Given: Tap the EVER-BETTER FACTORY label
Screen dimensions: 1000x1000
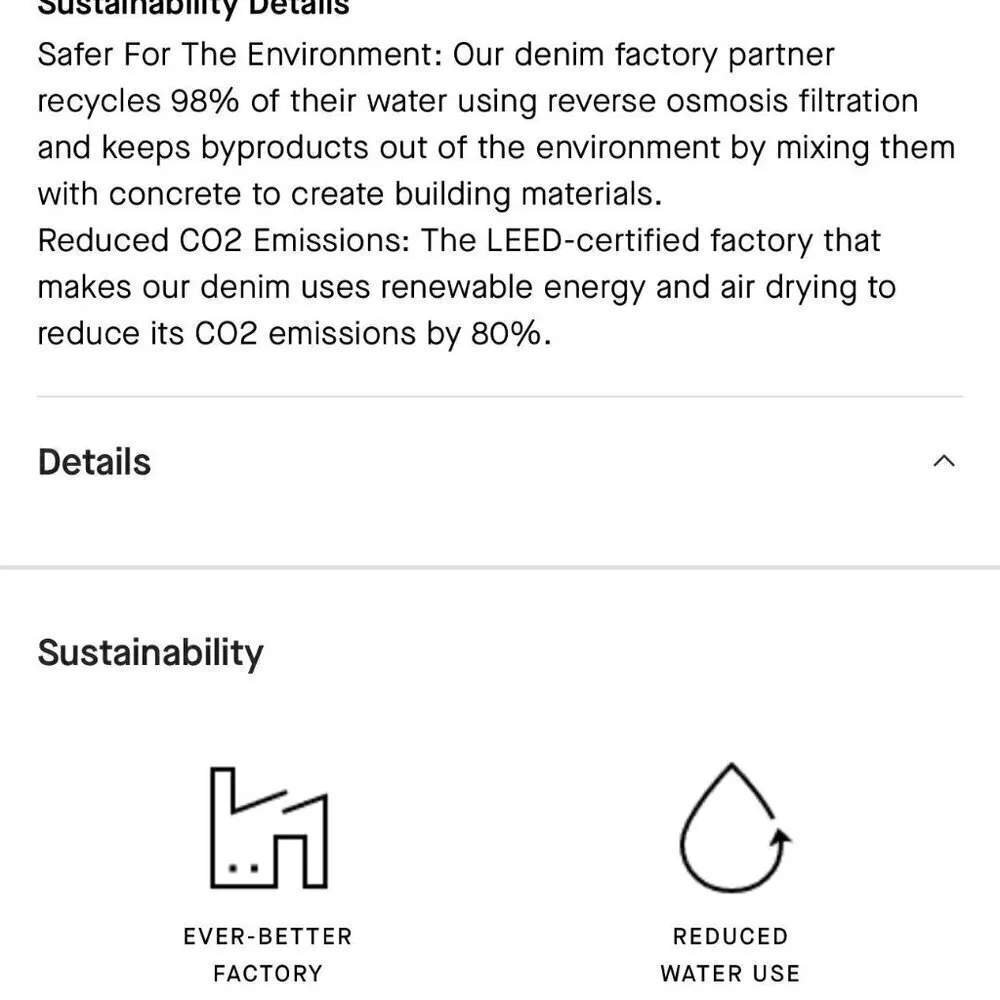Looking at the screenshot, I should click(x=268, y=954).
